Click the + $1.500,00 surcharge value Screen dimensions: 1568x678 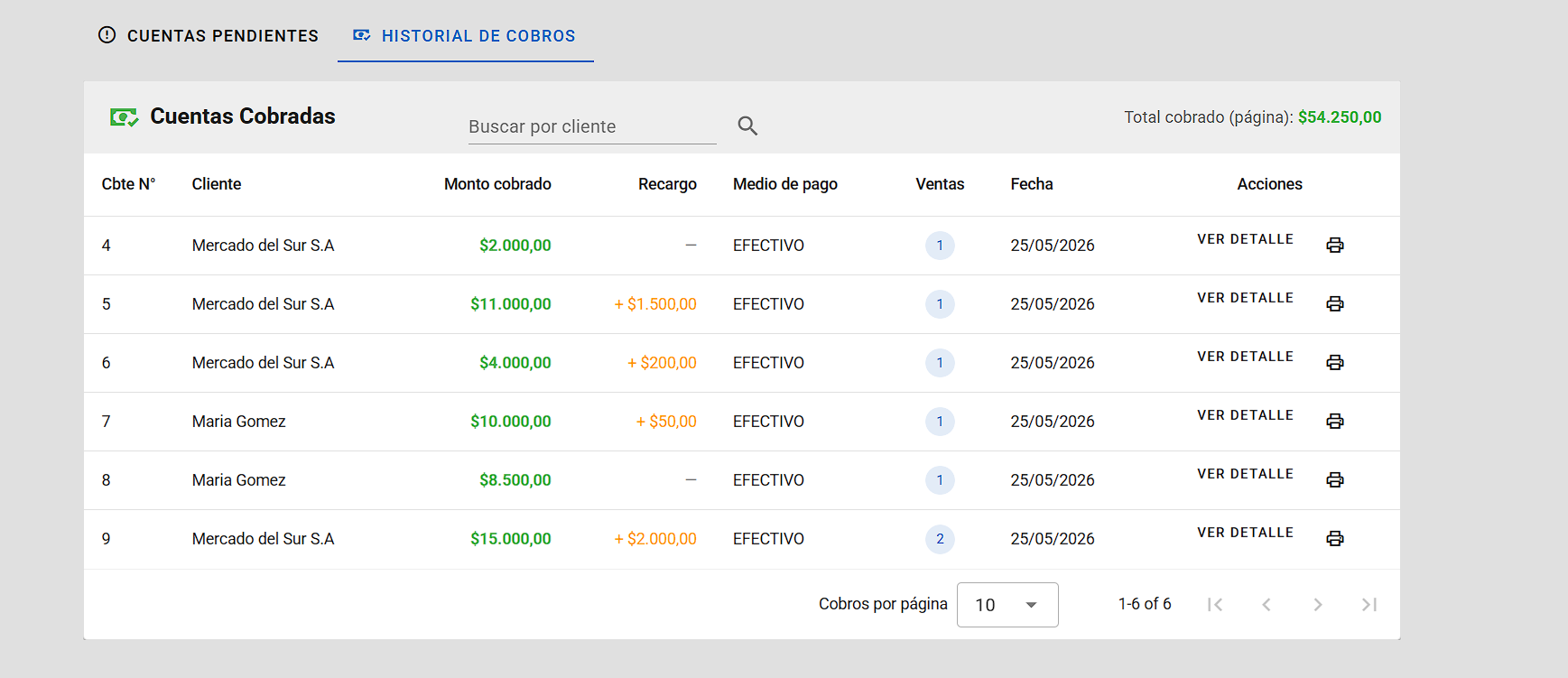[x=655, y=304]
